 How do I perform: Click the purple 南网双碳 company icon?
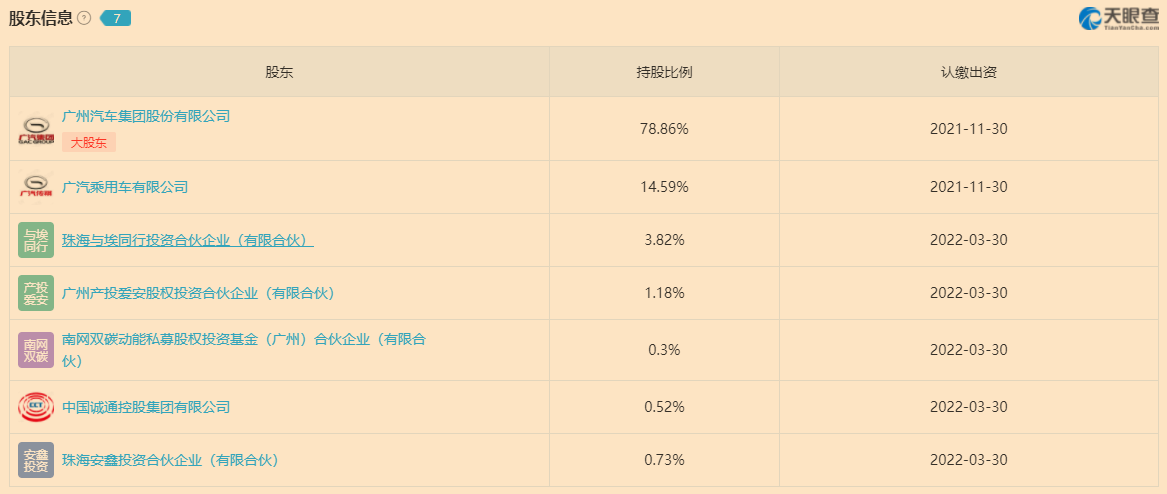point(36,350)
